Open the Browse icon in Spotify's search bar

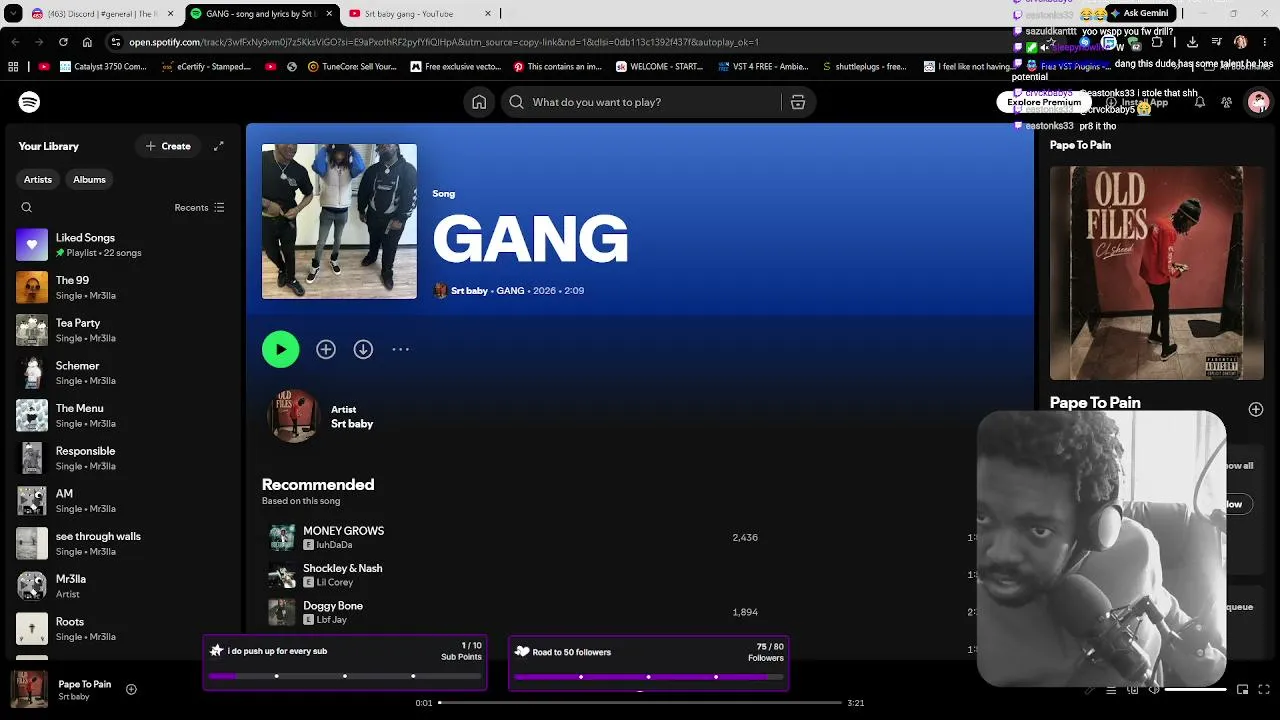[798, 102]
